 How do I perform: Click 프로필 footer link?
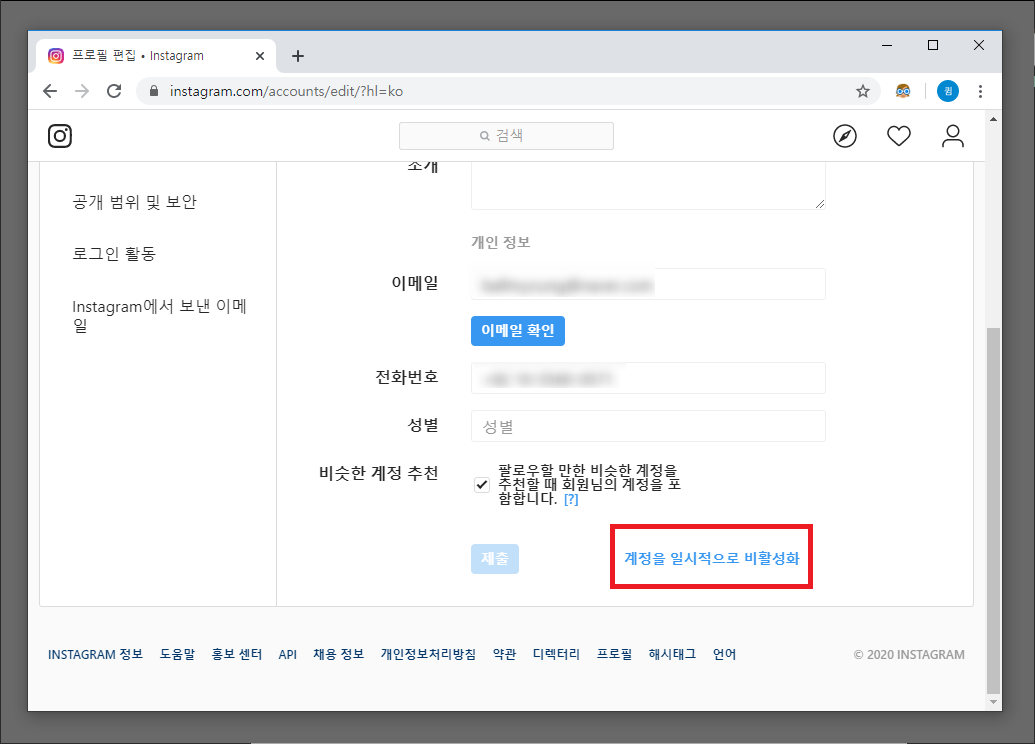point(614,654)
